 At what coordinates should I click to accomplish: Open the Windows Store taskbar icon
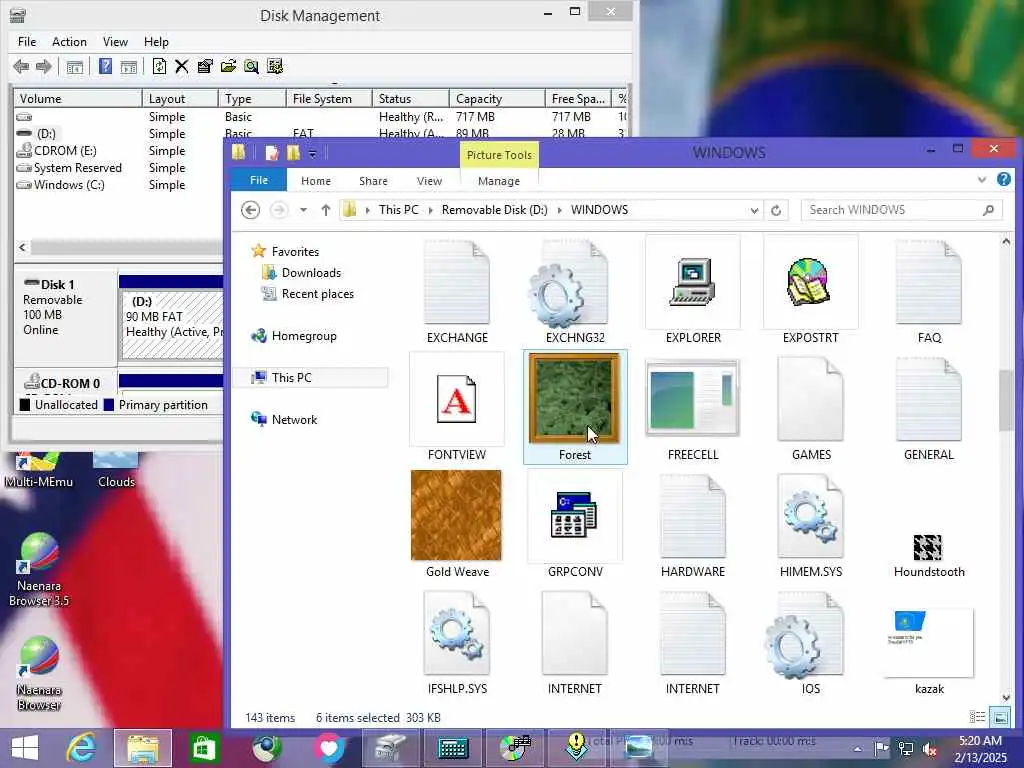coord(204,748)
